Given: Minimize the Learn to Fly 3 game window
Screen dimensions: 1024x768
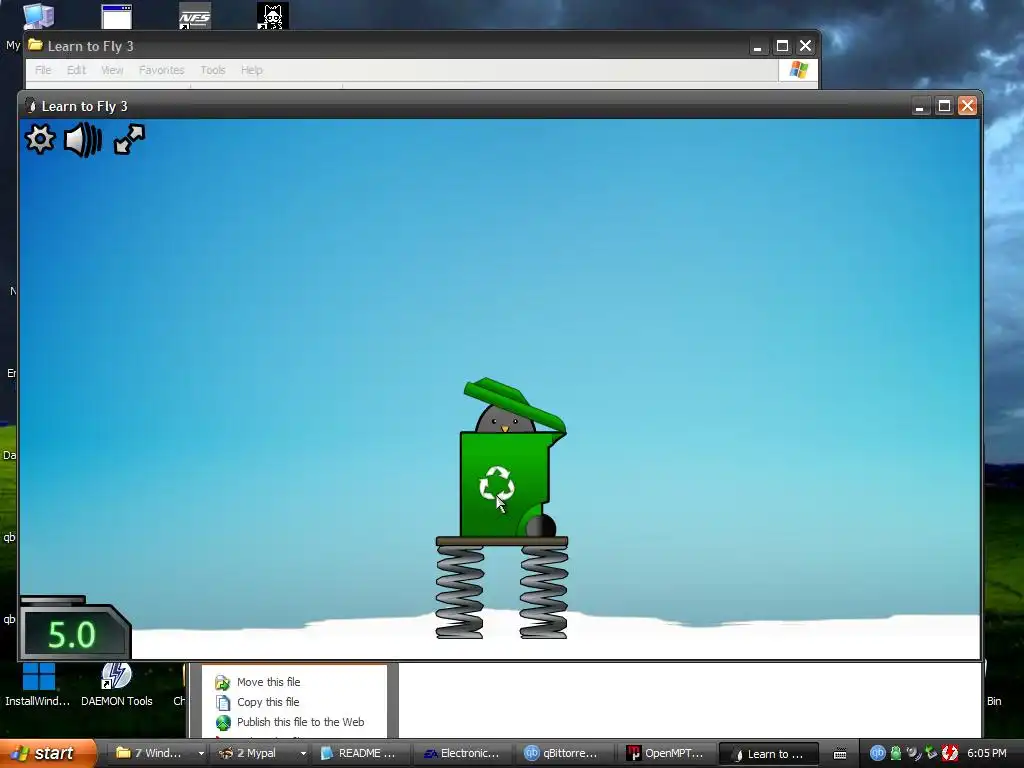Looking at the screenshot, I should (x=920, y=106).
